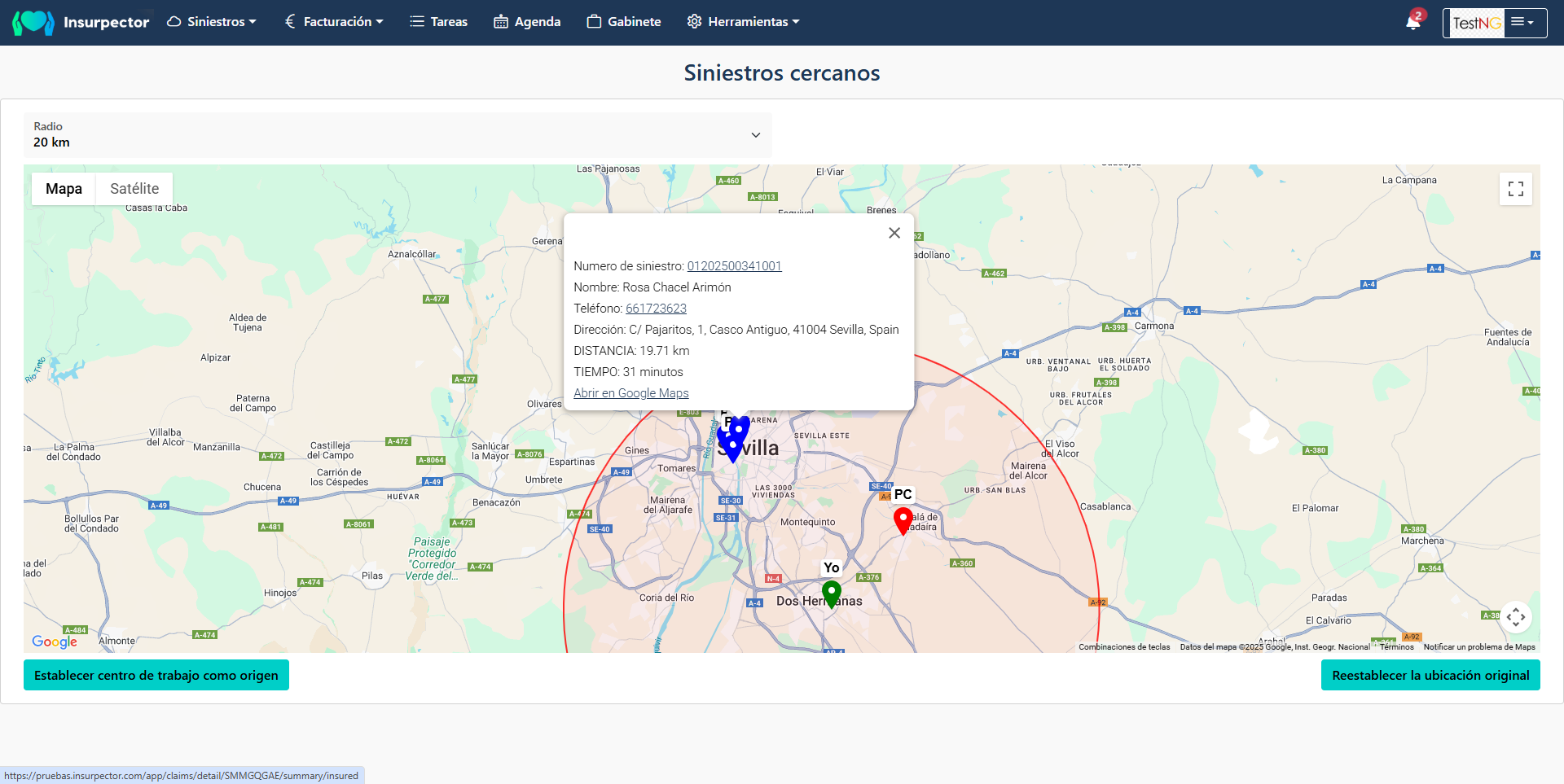The height and width of the screenshot is (784, 1564).
Task: Switch map to Satélite view
Action: pyautogui.click(x=134, y=189)
